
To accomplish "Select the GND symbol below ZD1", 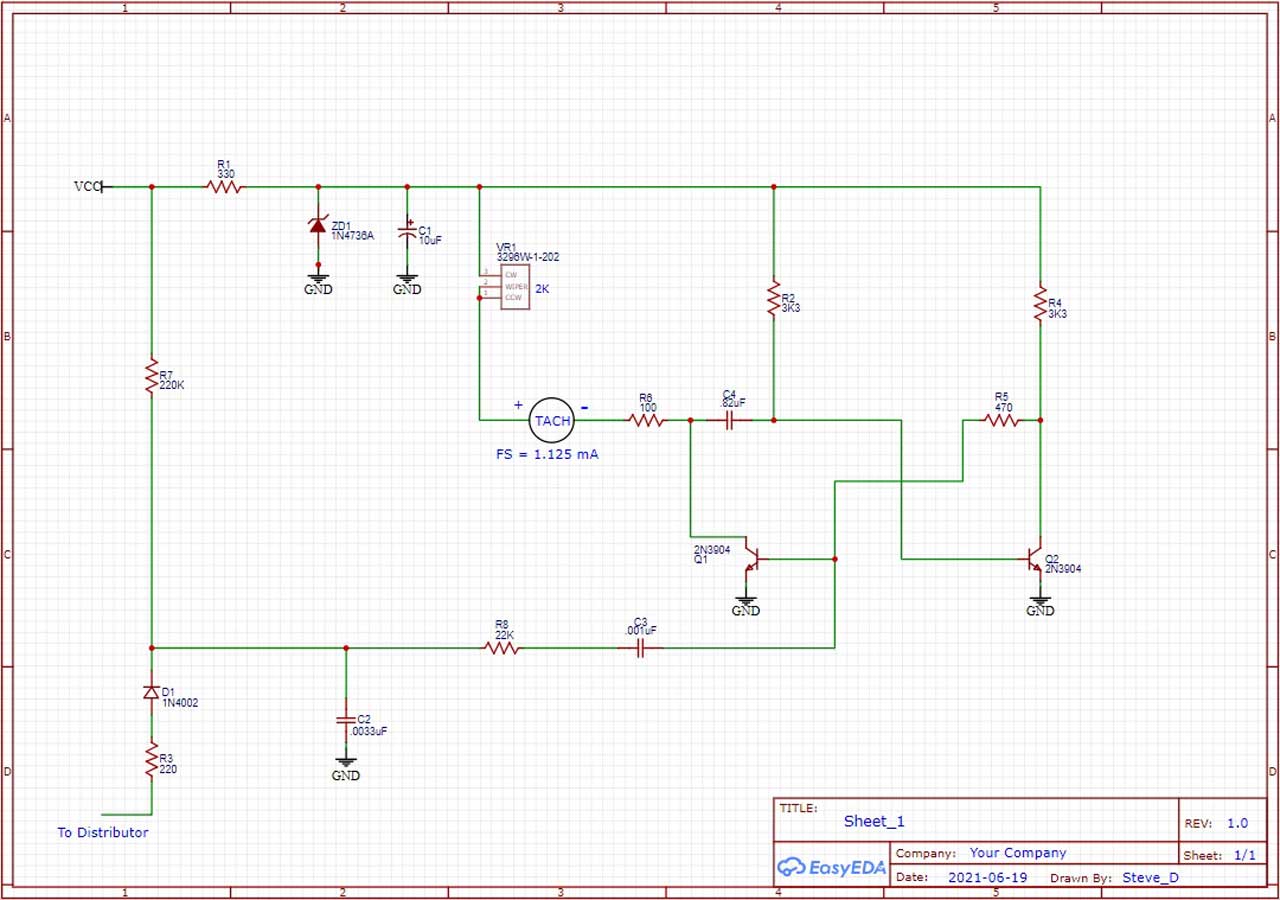I will [319, 282].
